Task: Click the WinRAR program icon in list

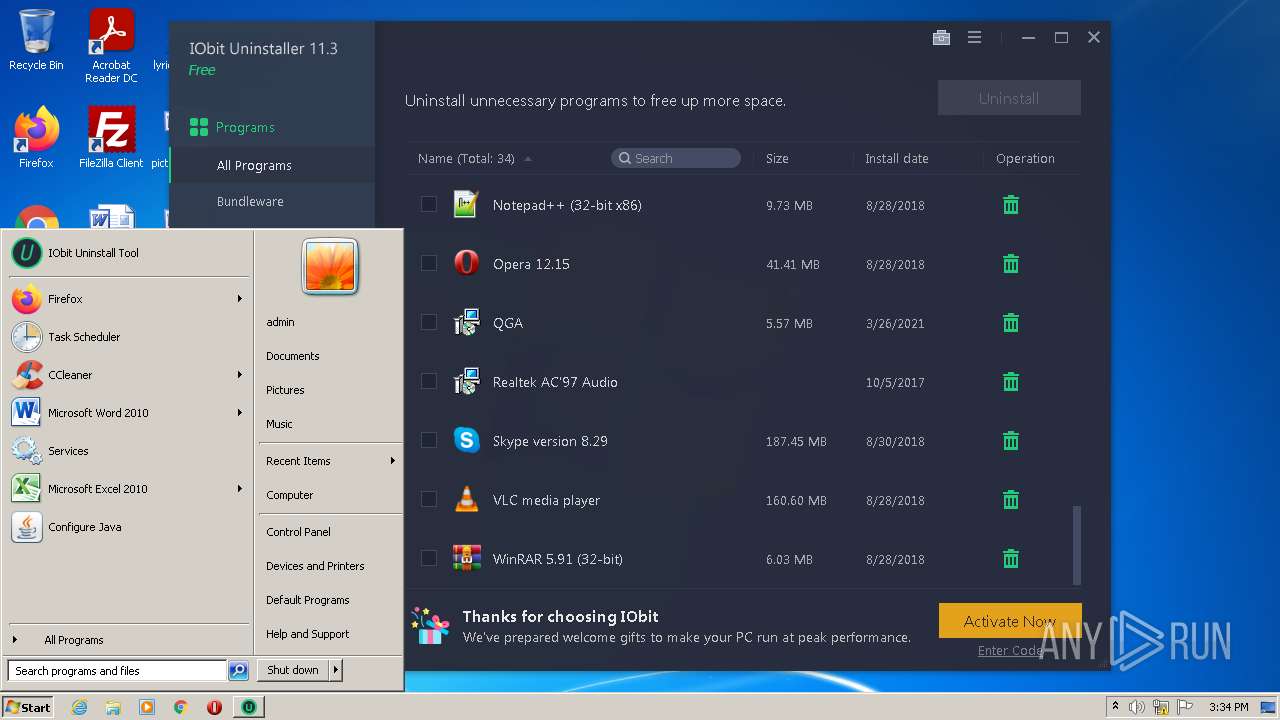Action: (466, 558)
